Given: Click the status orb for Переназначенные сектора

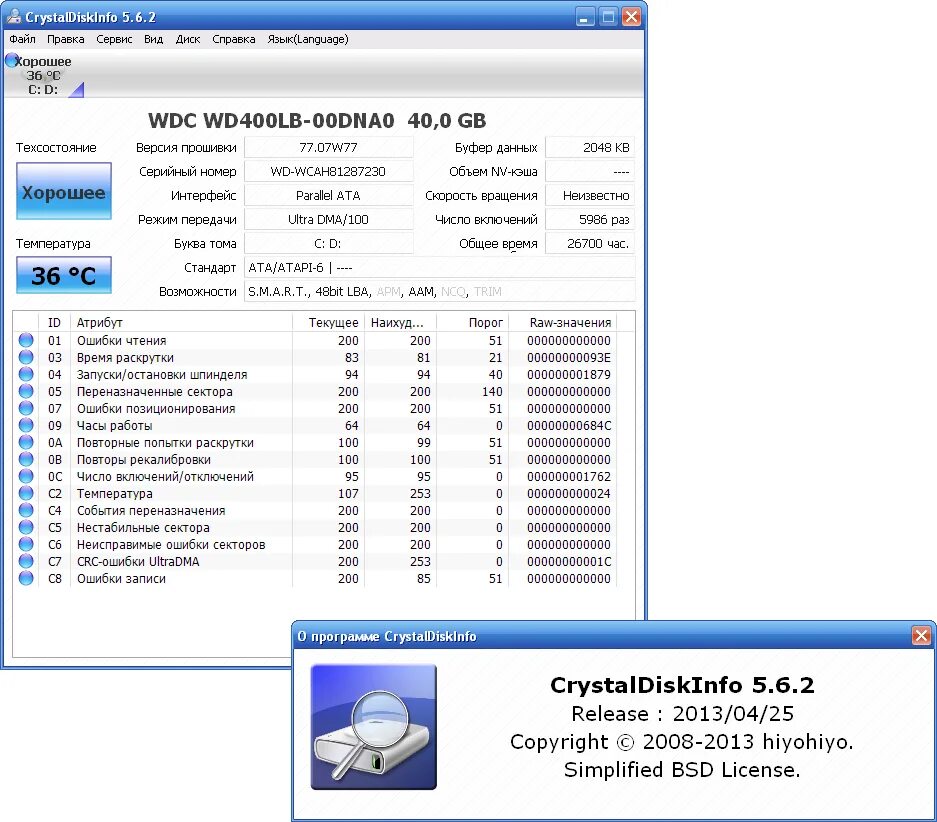Looking at the screenshot, I should (26, 391).
